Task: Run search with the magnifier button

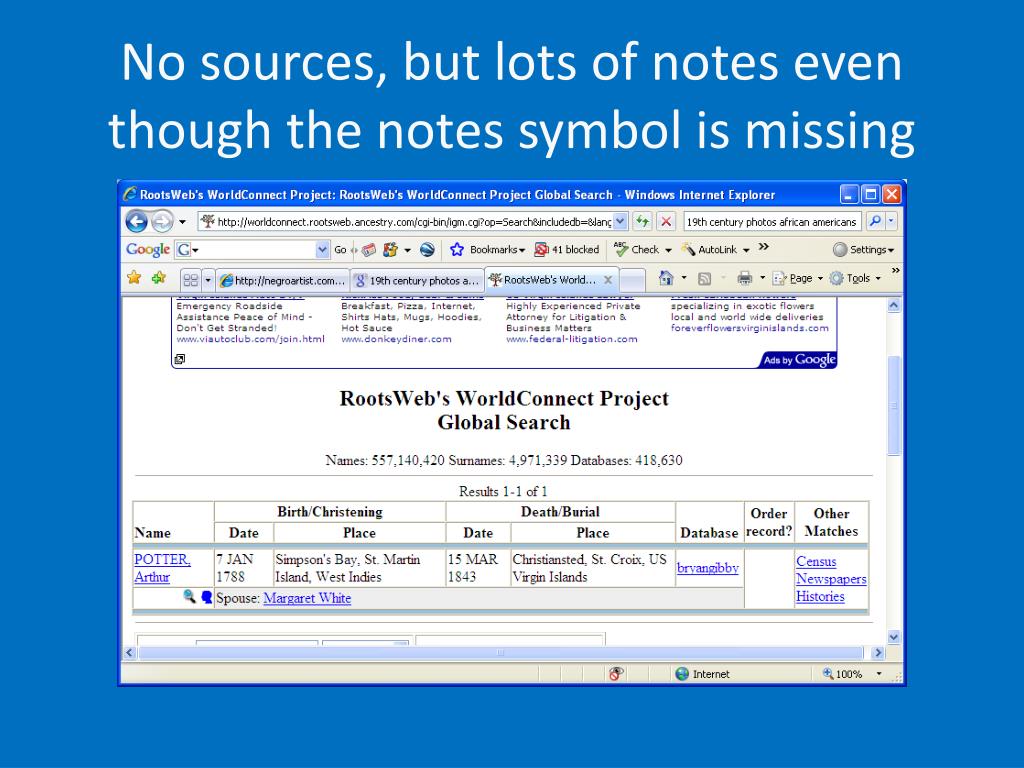Action: (875, 222)
